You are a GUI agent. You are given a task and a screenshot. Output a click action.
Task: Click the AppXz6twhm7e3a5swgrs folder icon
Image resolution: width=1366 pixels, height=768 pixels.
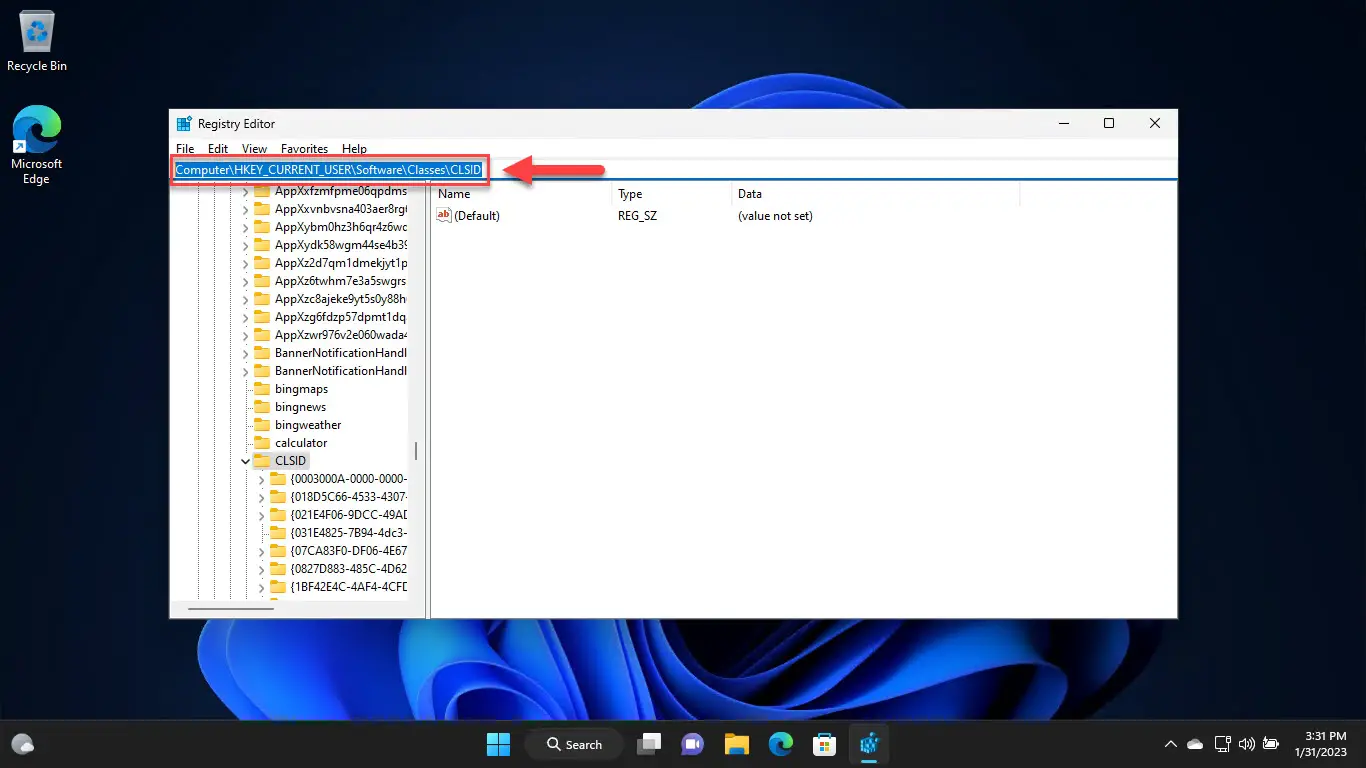pyautogui.click(x=262, y=281)
